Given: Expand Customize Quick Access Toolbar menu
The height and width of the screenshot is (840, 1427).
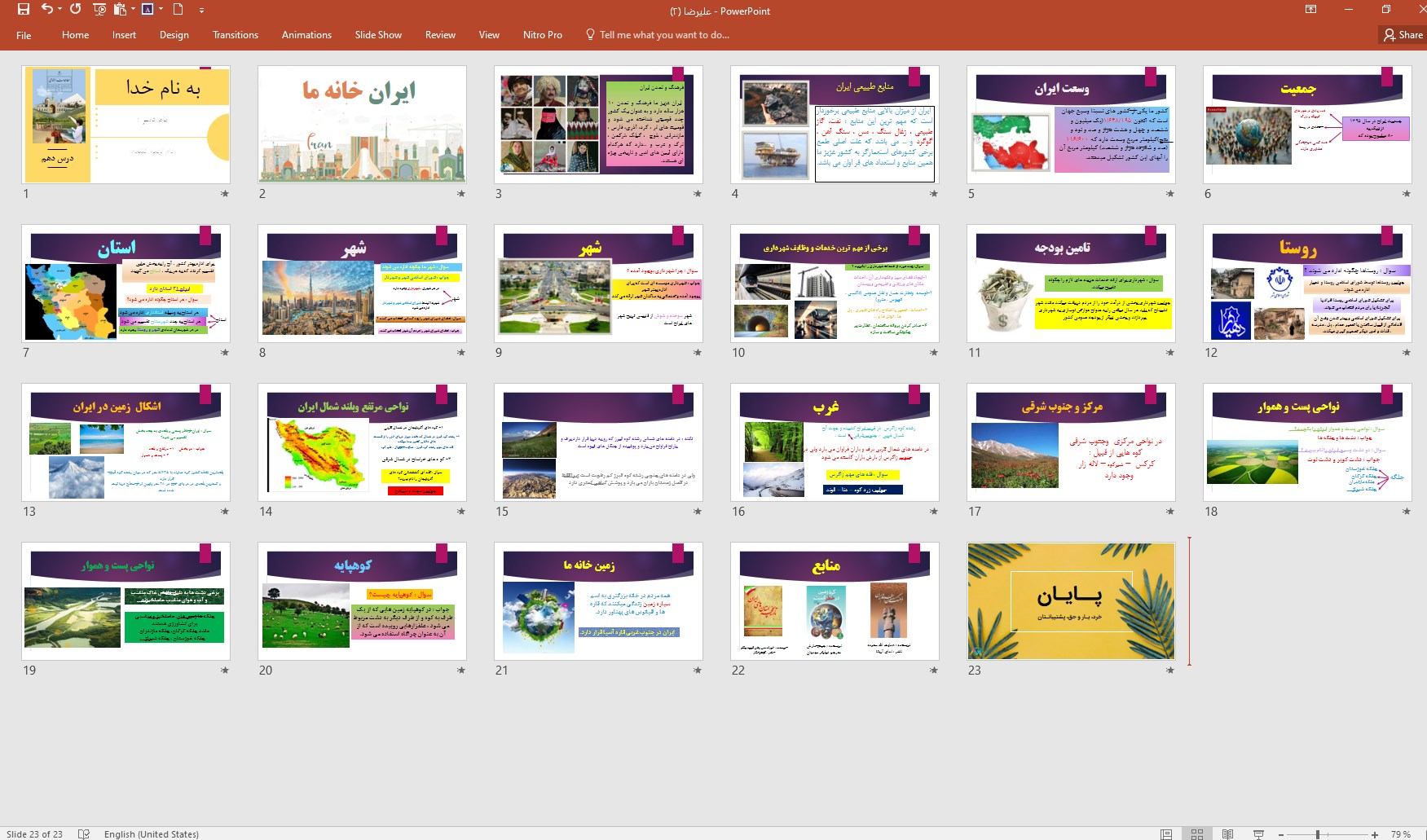Looking at the screenshot, I should [201, 11].
